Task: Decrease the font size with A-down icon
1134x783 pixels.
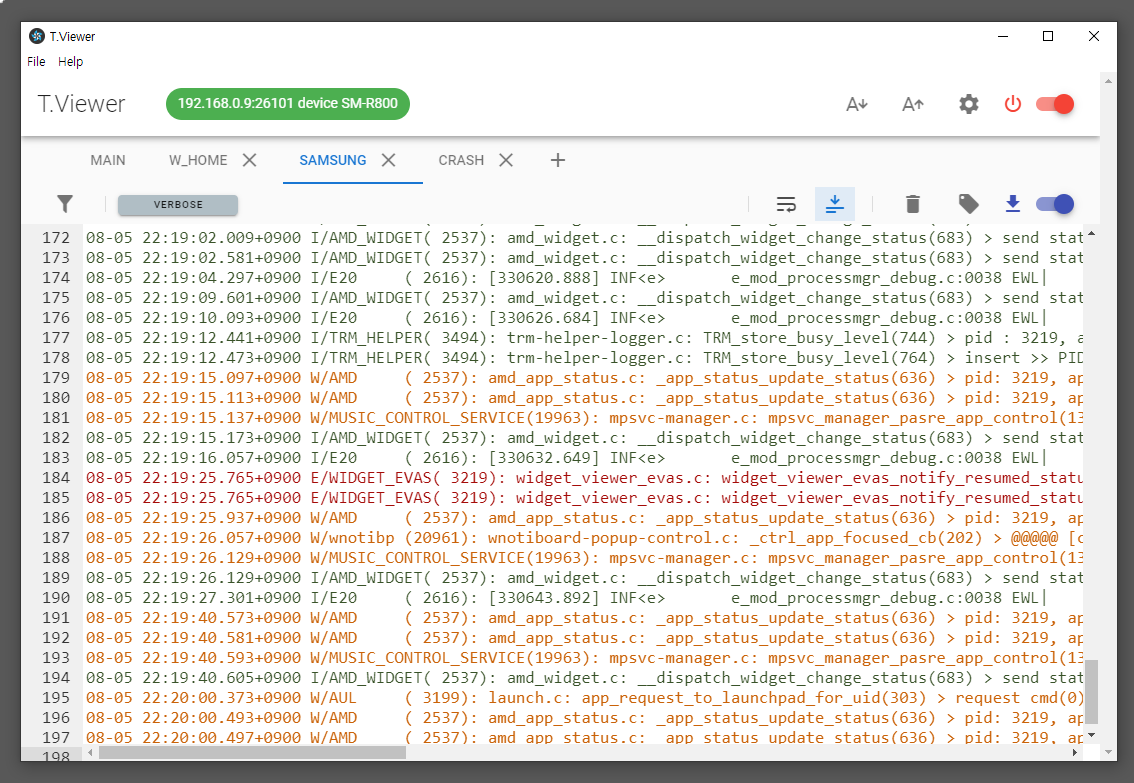Action: pyautogui.click(x=856, y=104)
